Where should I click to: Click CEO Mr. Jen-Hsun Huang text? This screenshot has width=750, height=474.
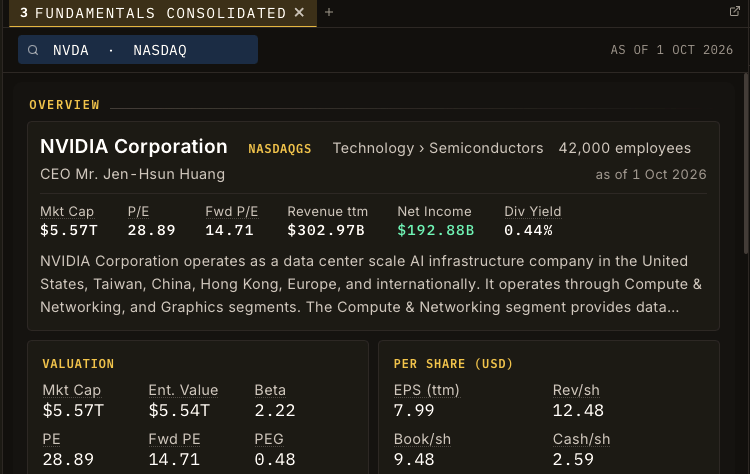[132, 174]
